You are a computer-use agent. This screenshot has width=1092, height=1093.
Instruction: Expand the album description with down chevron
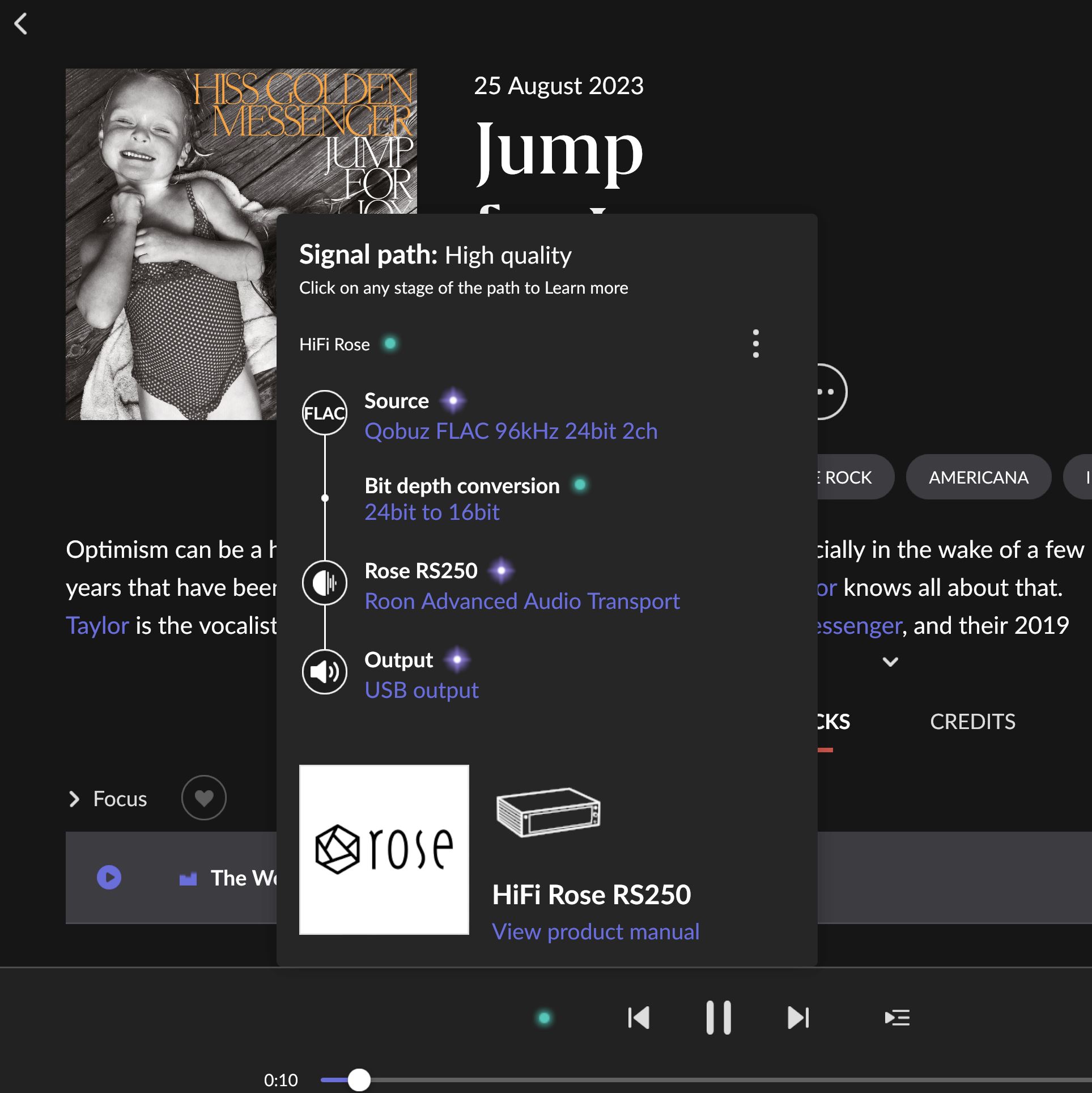click(x=890, y=662)
